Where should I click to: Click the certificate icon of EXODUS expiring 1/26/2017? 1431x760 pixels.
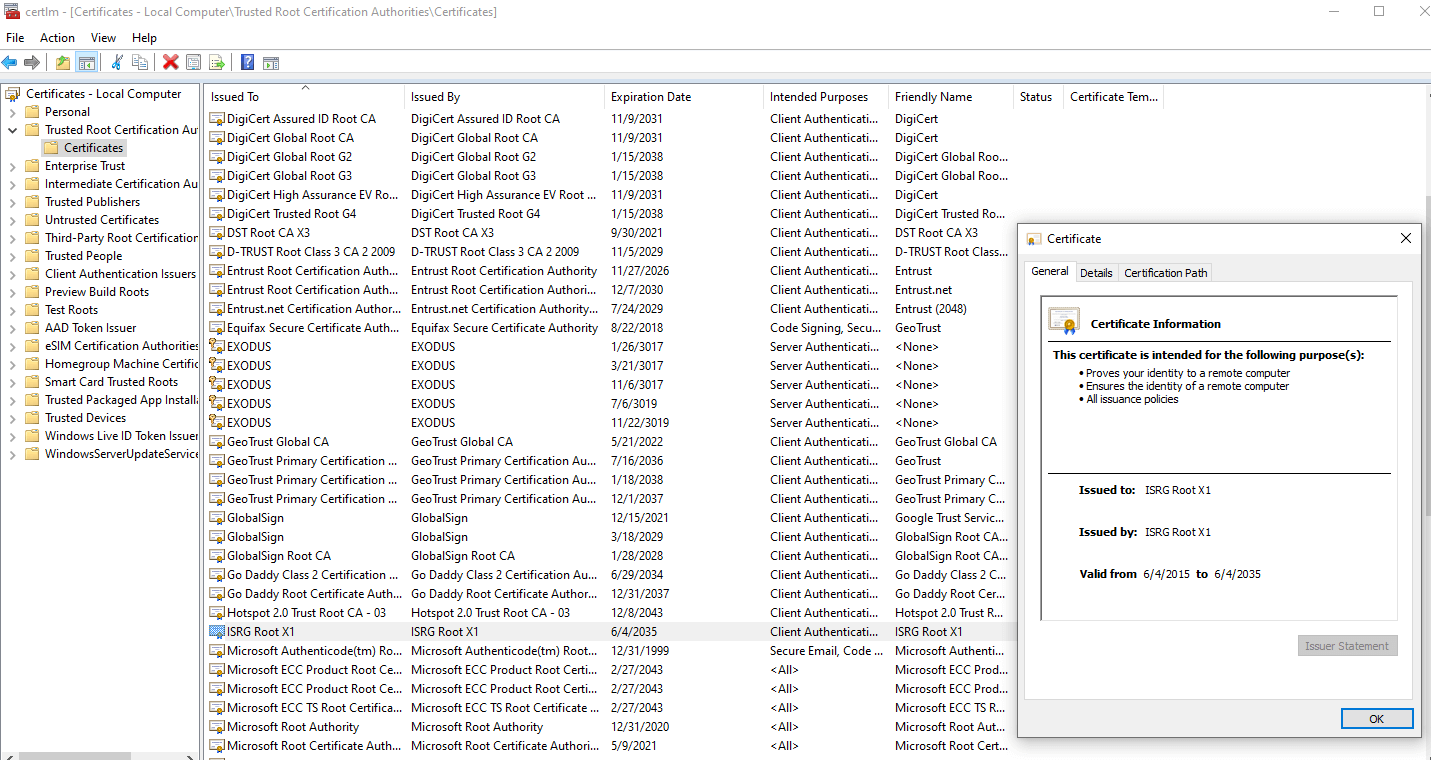point(216,347)
